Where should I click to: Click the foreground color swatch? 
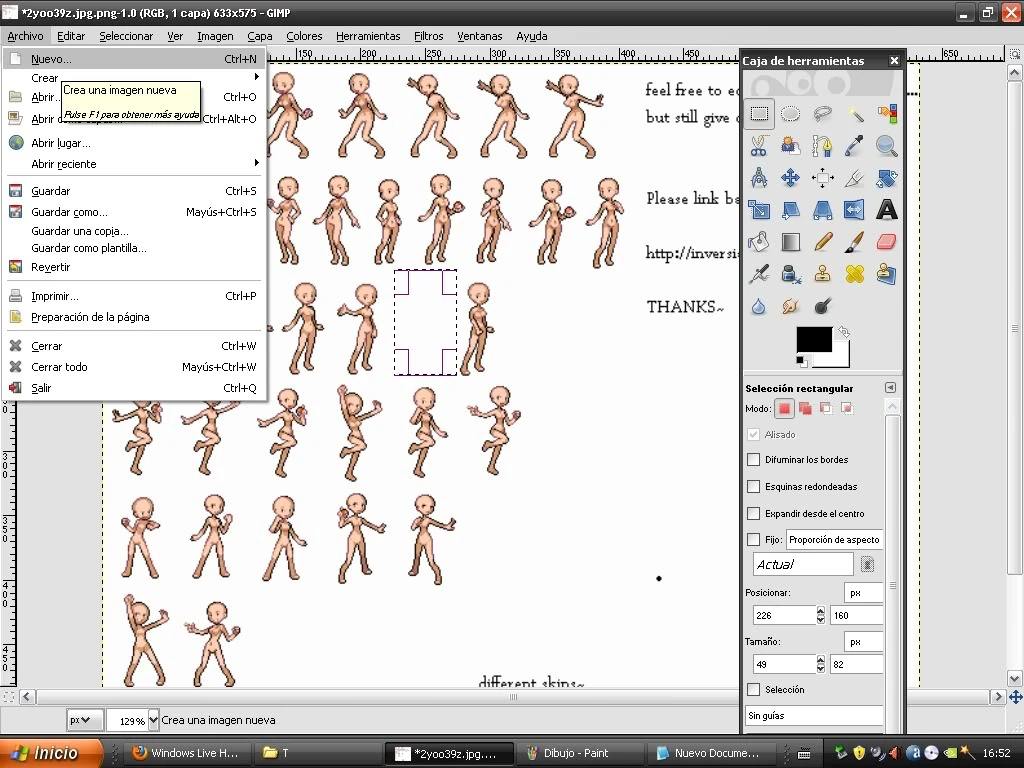pos(813,339)
